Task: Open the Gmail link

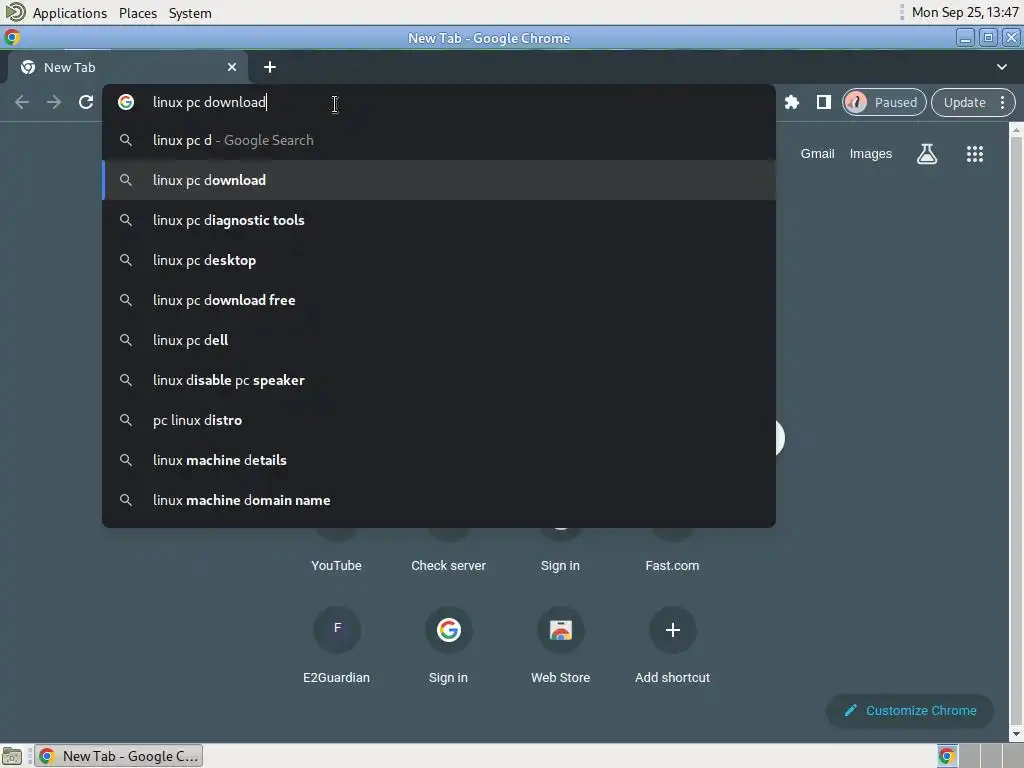Action: click(818, 154)
